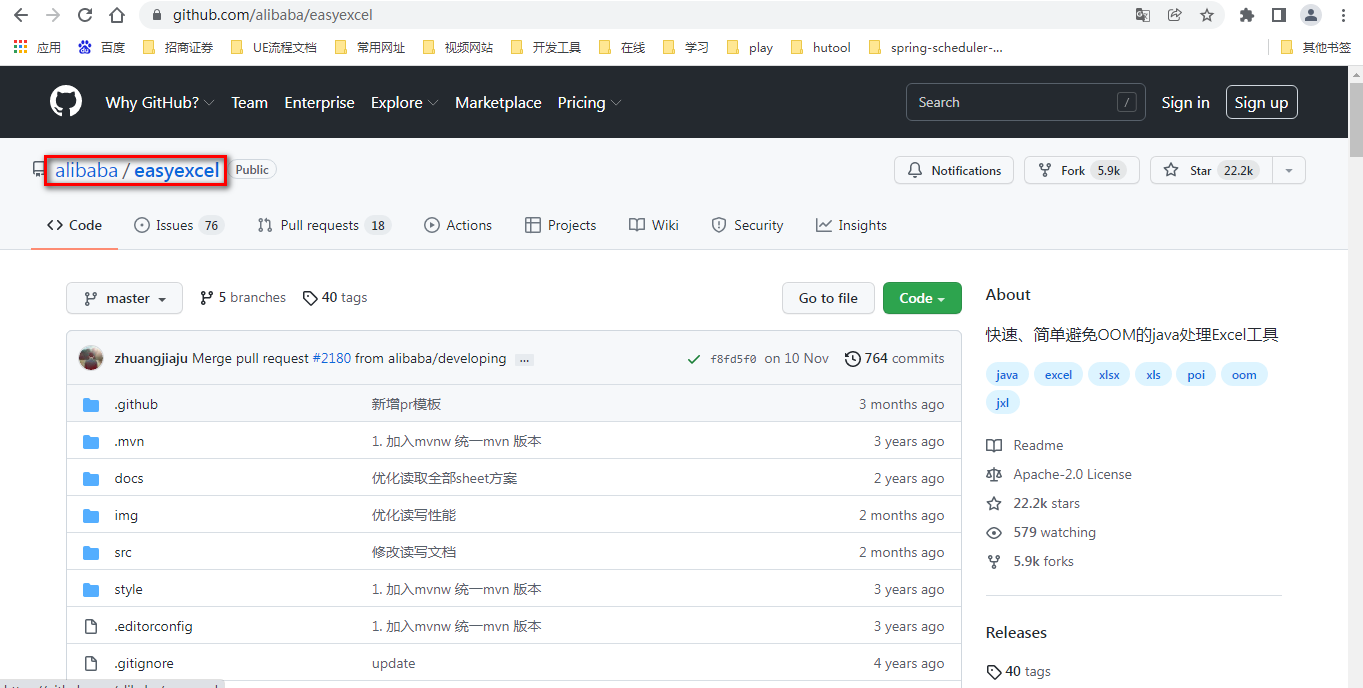
Task: Expand the Explore menu
Action: (x=404, y=102)
